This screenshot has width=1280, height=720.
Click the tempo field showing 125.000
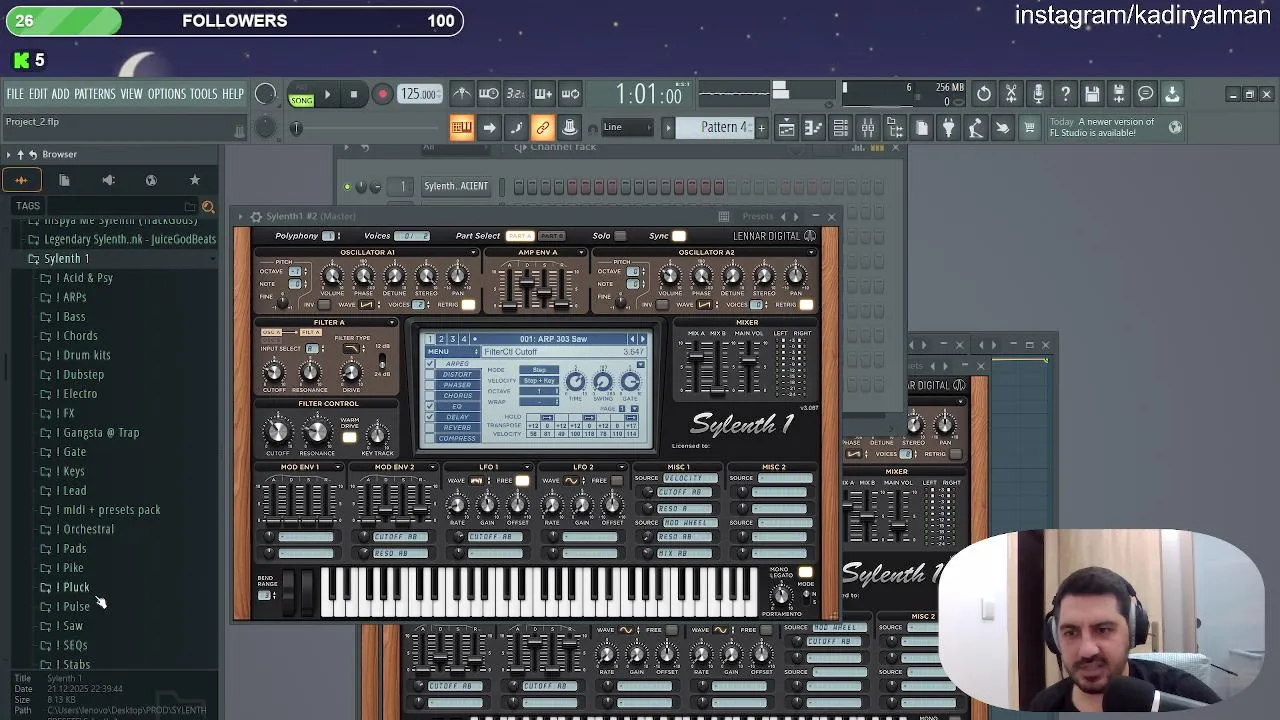pyautogui.click(x=419, y=94)
